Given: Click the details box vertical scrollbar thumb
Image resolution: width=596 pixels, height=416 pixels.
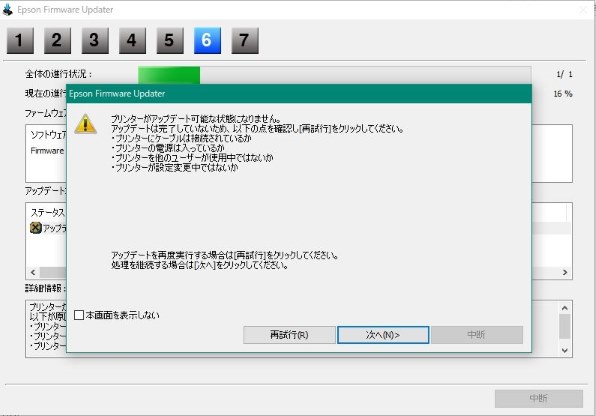Looking at the screenshot, I should pyautogui.click(x=564, y=326).
